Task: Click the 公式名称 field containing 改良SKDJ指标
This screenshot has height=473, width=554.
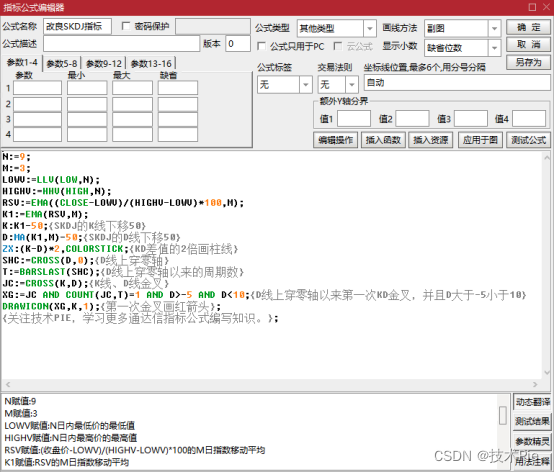Action: pos(77,26)
